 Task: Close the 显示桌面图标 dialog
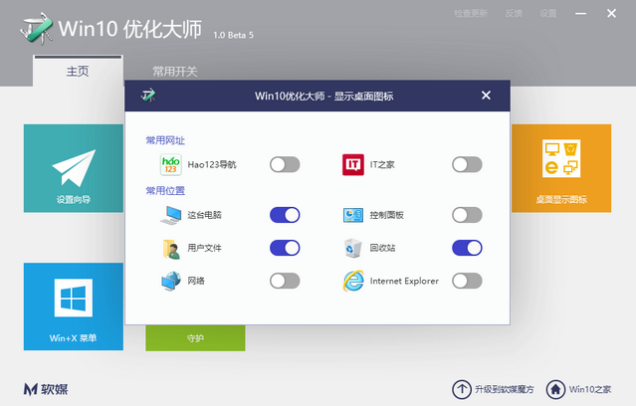click(486, 96)
